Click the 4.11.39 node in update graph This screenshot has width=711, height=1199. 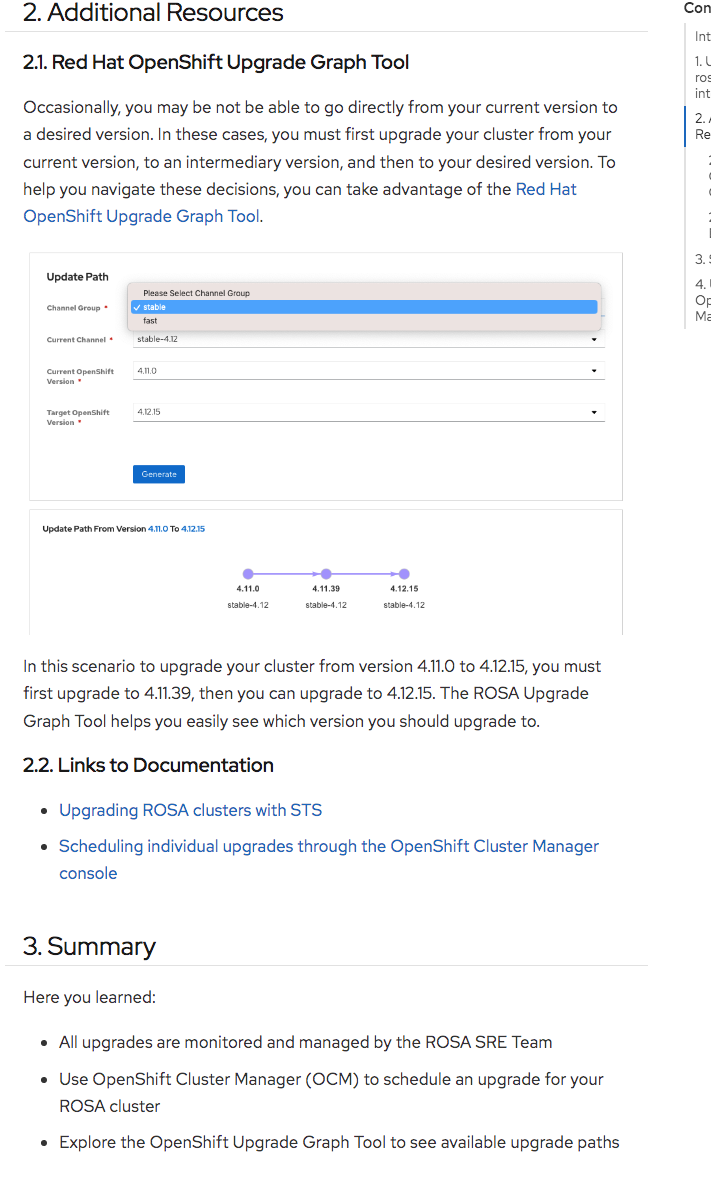(x=326, y=574)
